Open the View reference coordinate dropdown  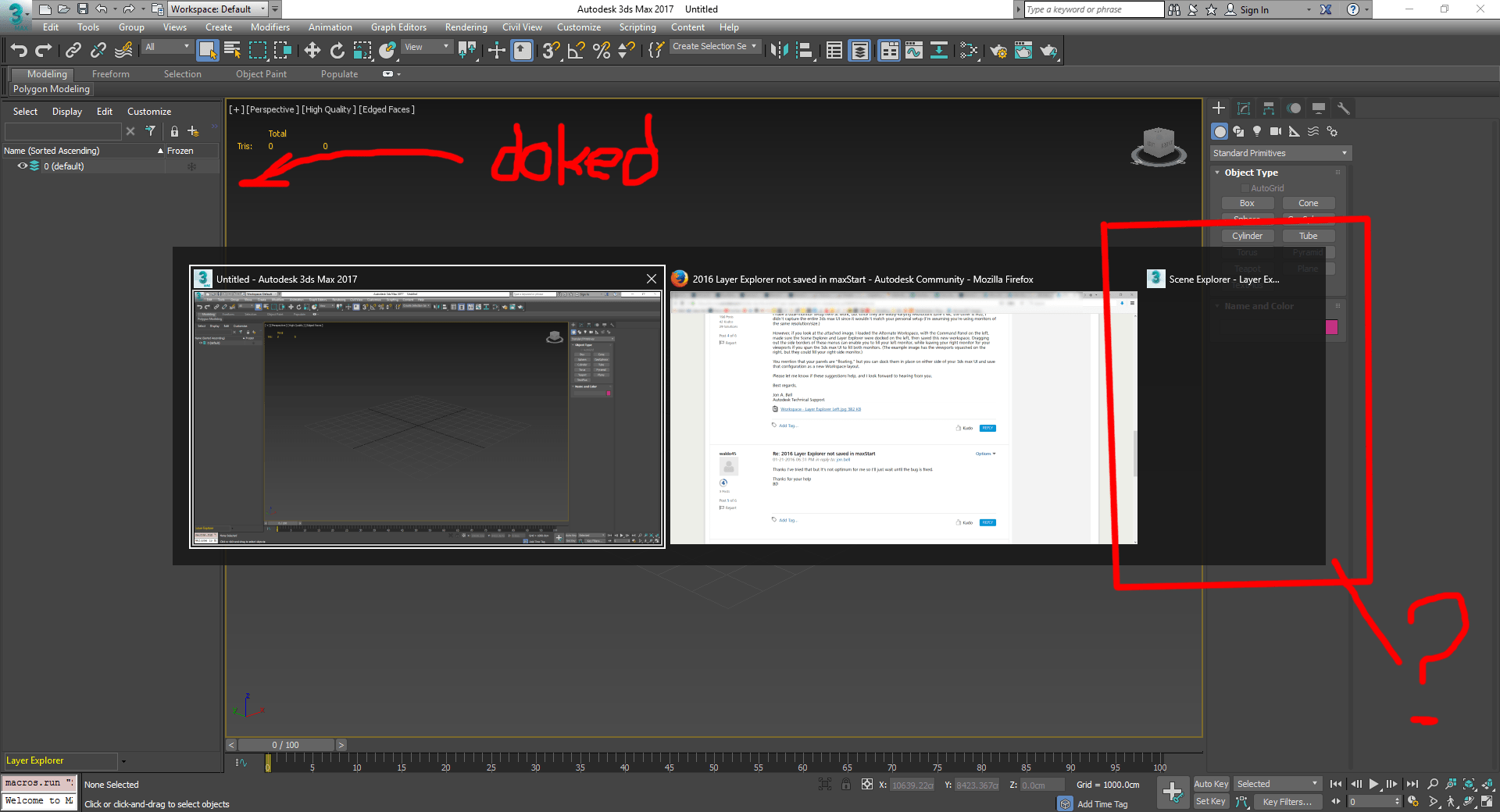pyautogui.click(x=427, y=47)
